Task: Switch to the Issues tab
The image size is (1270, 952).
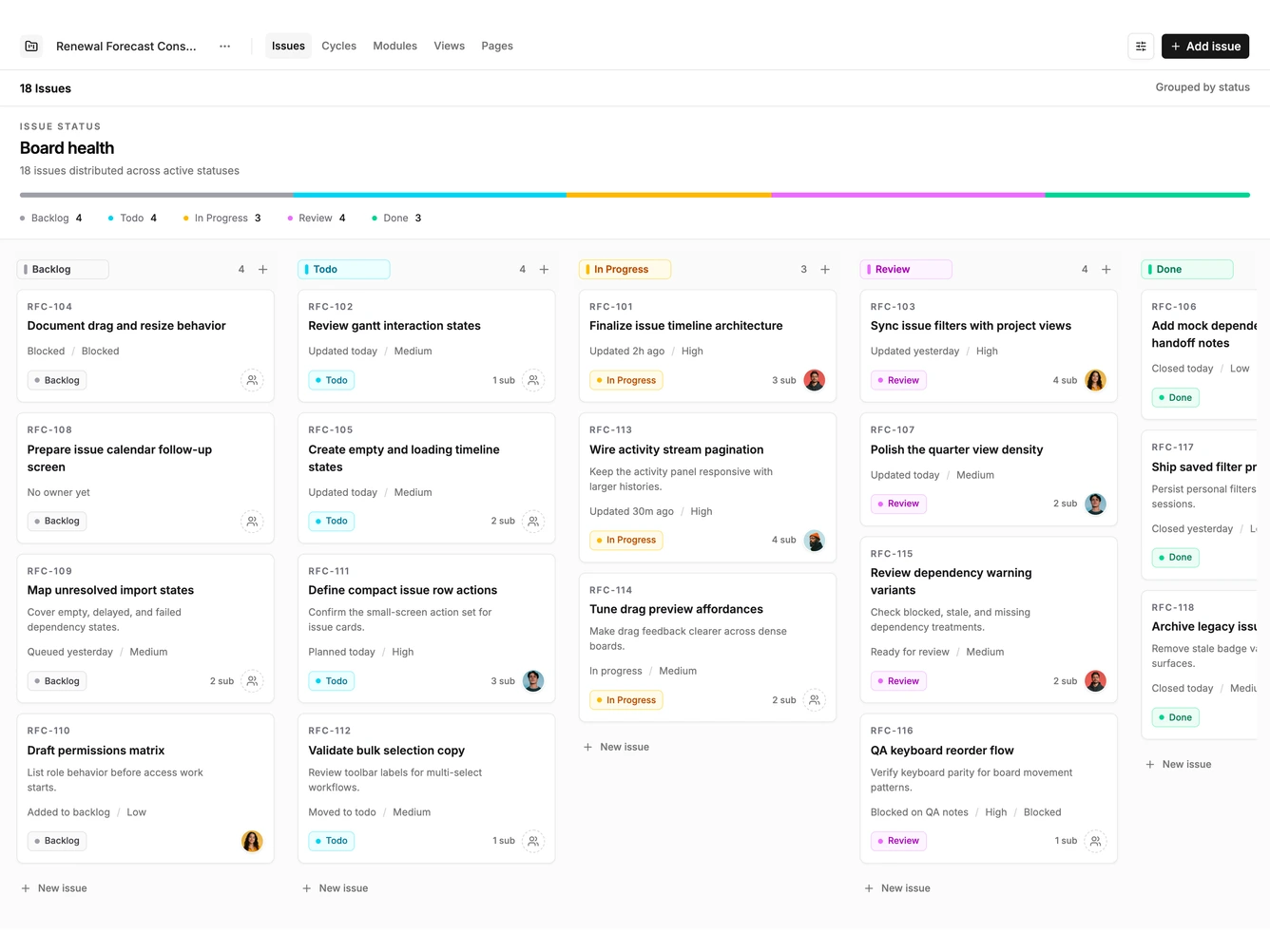Action: [x=288, y=46]
